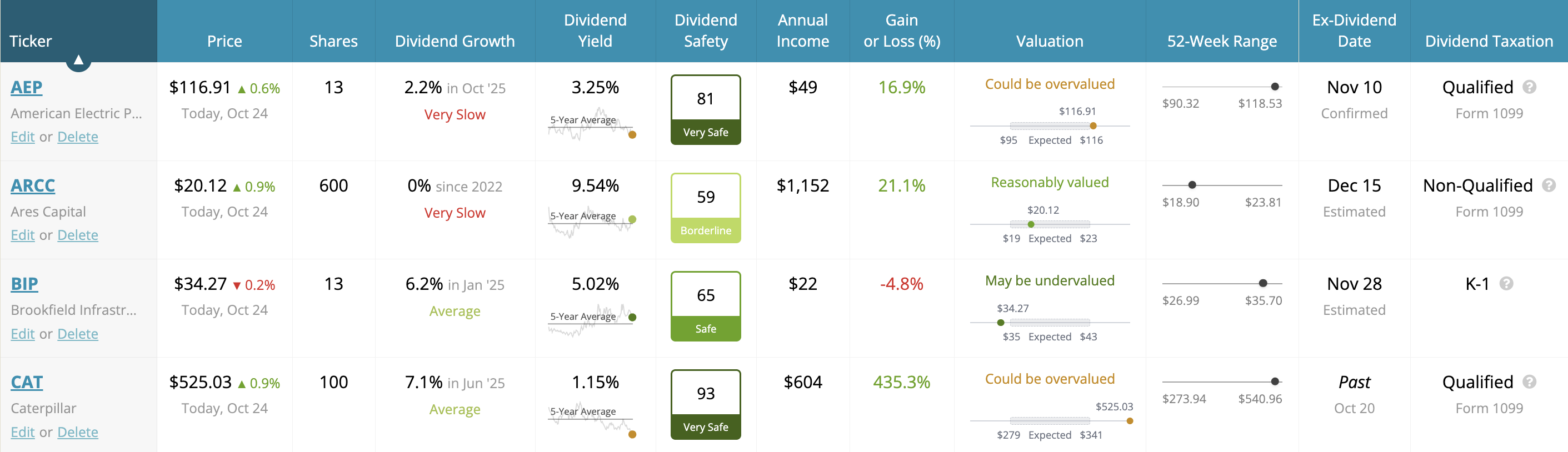View AEP's 5-Year Average yield sparkline

tap(591, 126)
